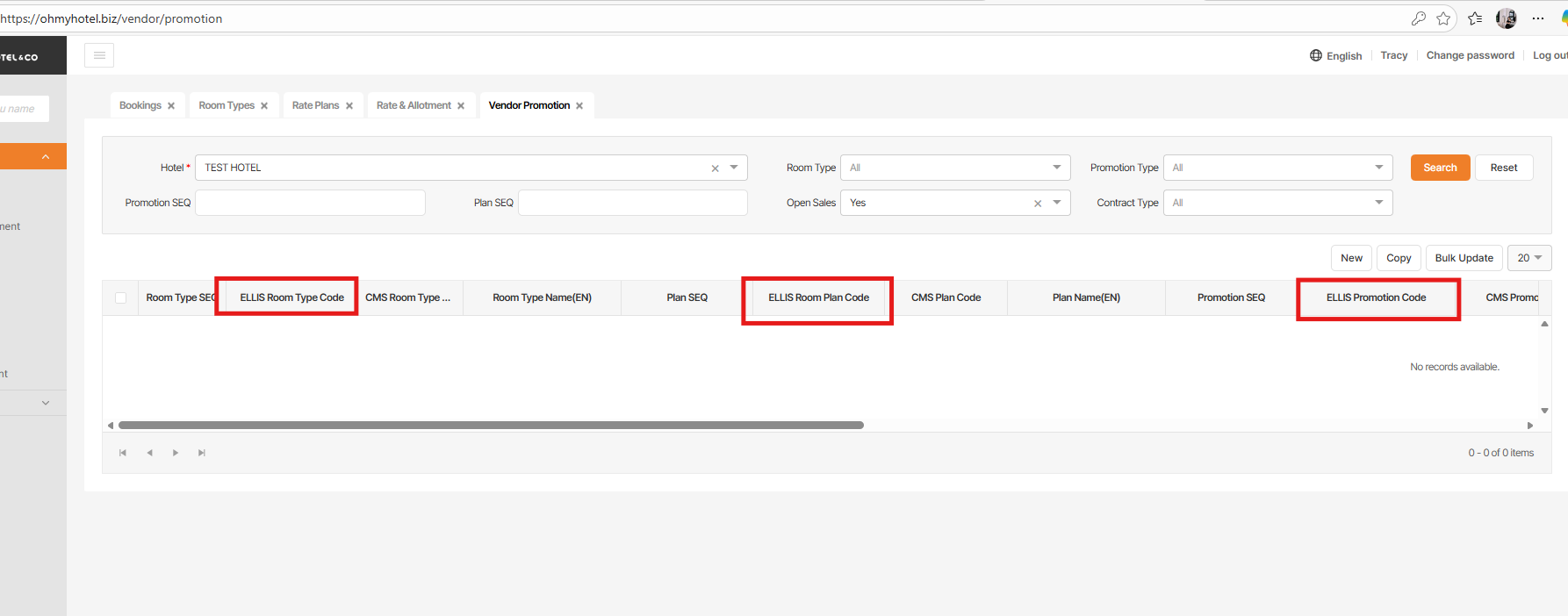Screen dimensions: 1568x616
Task: Change page size dropdown showing 20
Action: click(x=1529, y=258)
